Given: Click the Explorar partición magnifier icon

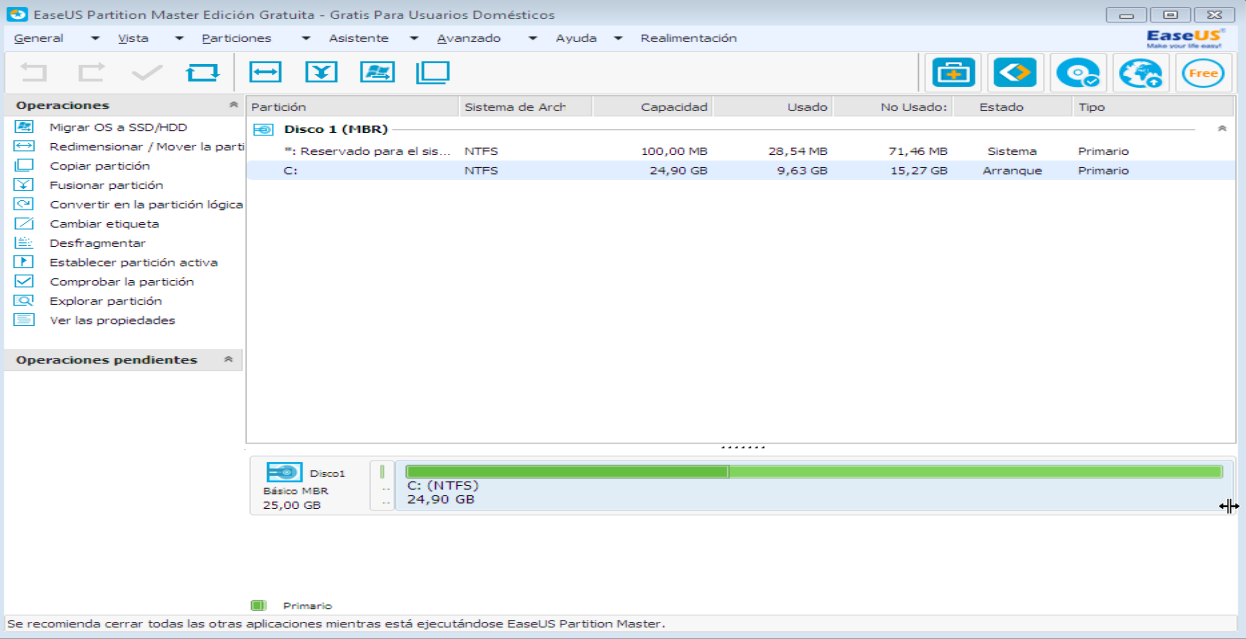Looking at the screenshot, I should click(x=24, y=301).
